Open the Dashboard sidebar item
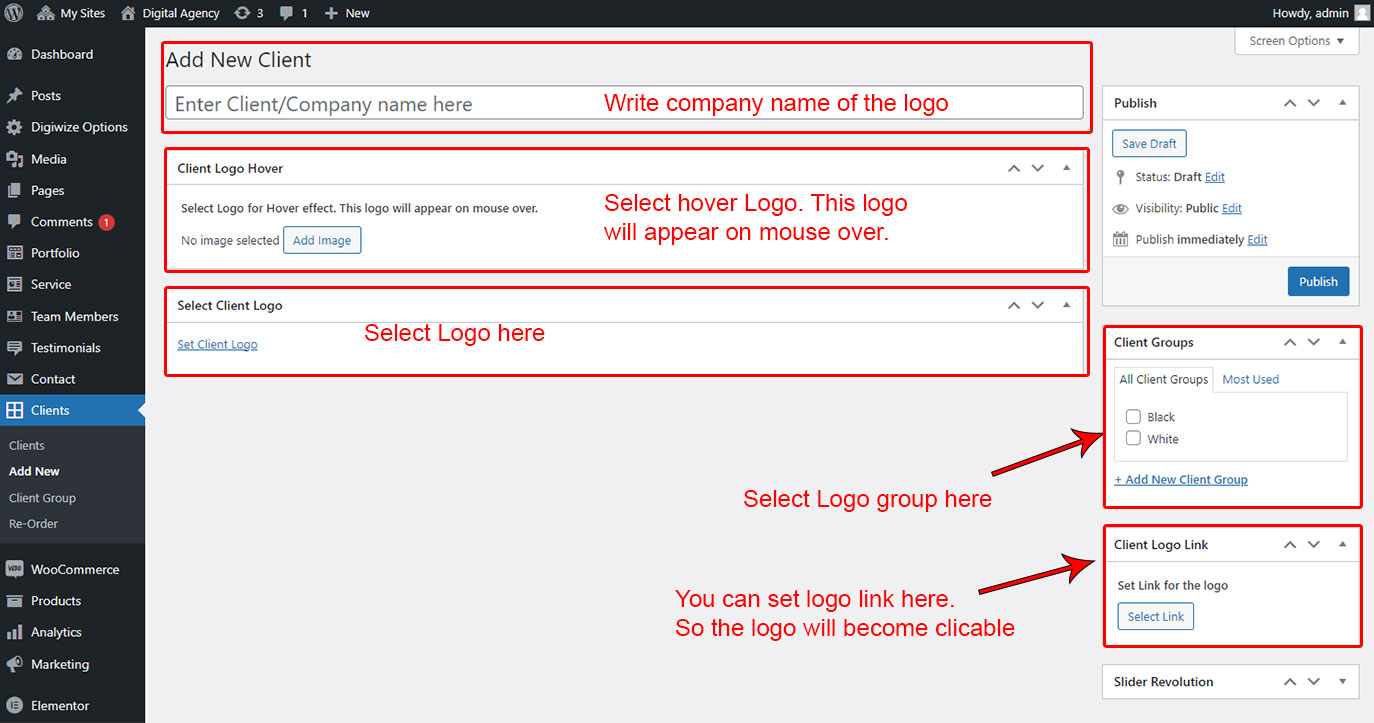The image size is (1374, 723). pos(61,55)
